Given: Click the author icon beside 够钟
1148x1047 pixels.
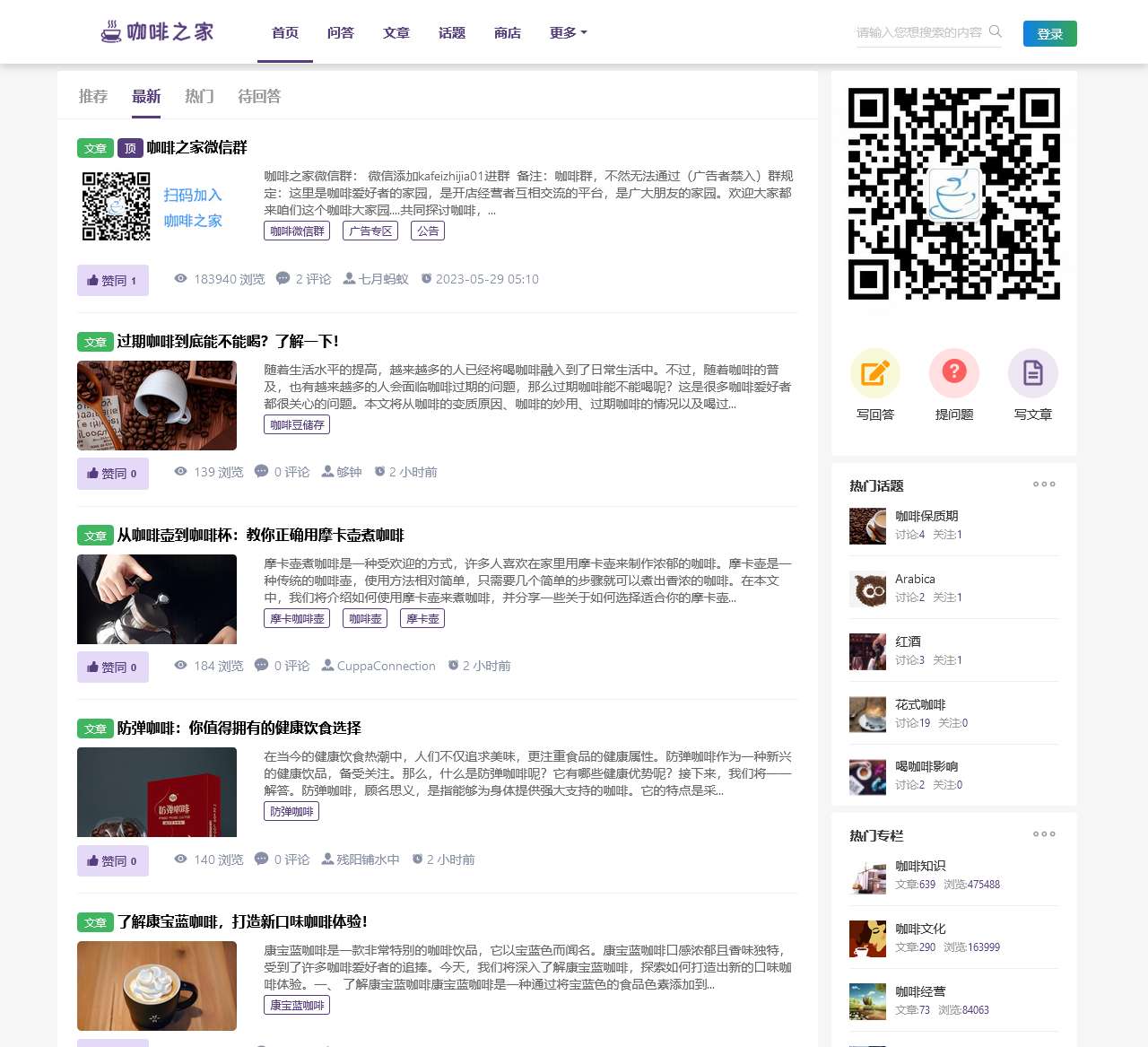Looking at the screenshot, I should tap(328, 472).
